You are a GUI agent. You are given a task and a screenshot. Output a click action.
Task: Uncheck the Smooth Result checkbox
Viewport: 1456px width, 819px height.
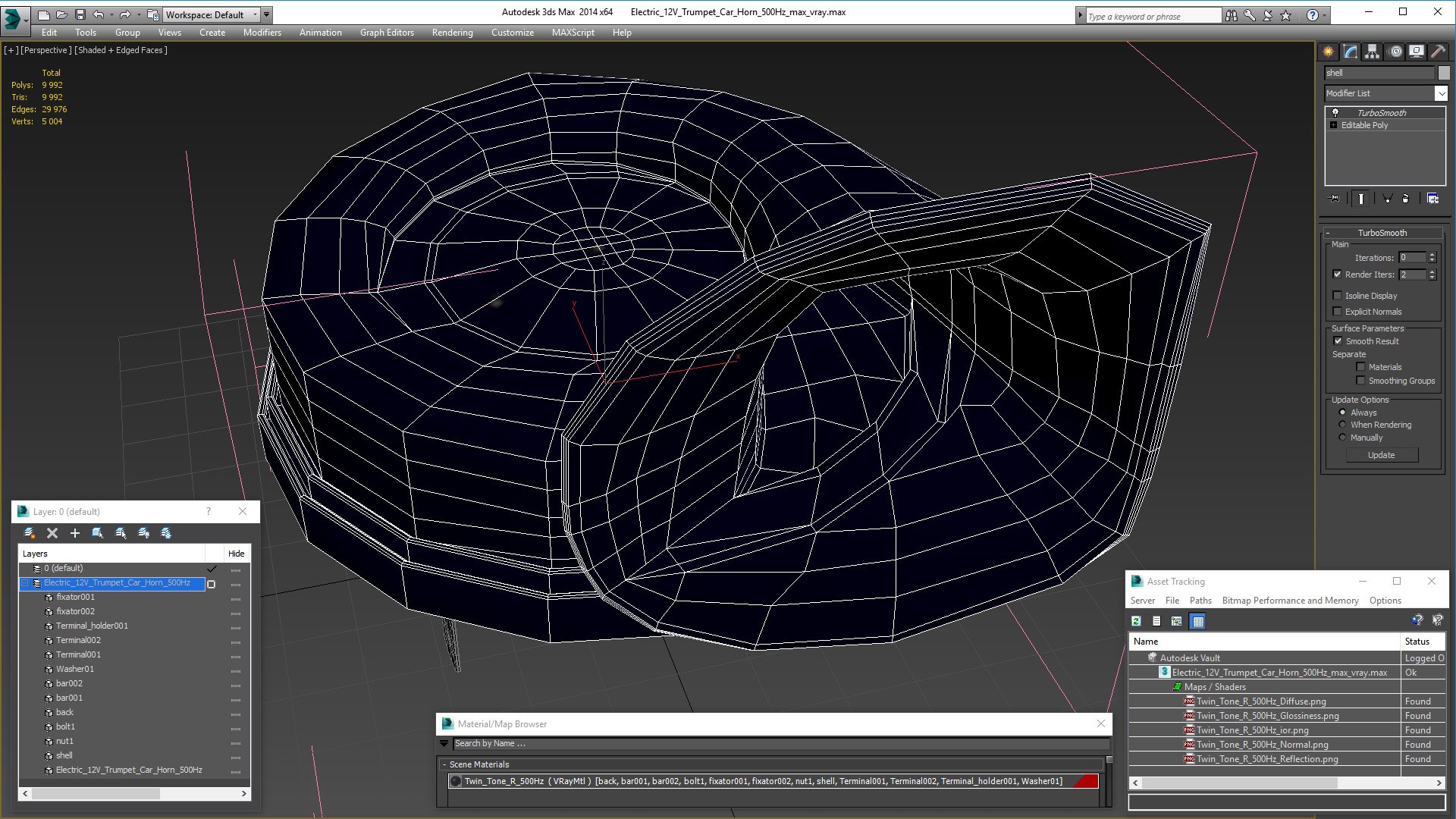1338,341
